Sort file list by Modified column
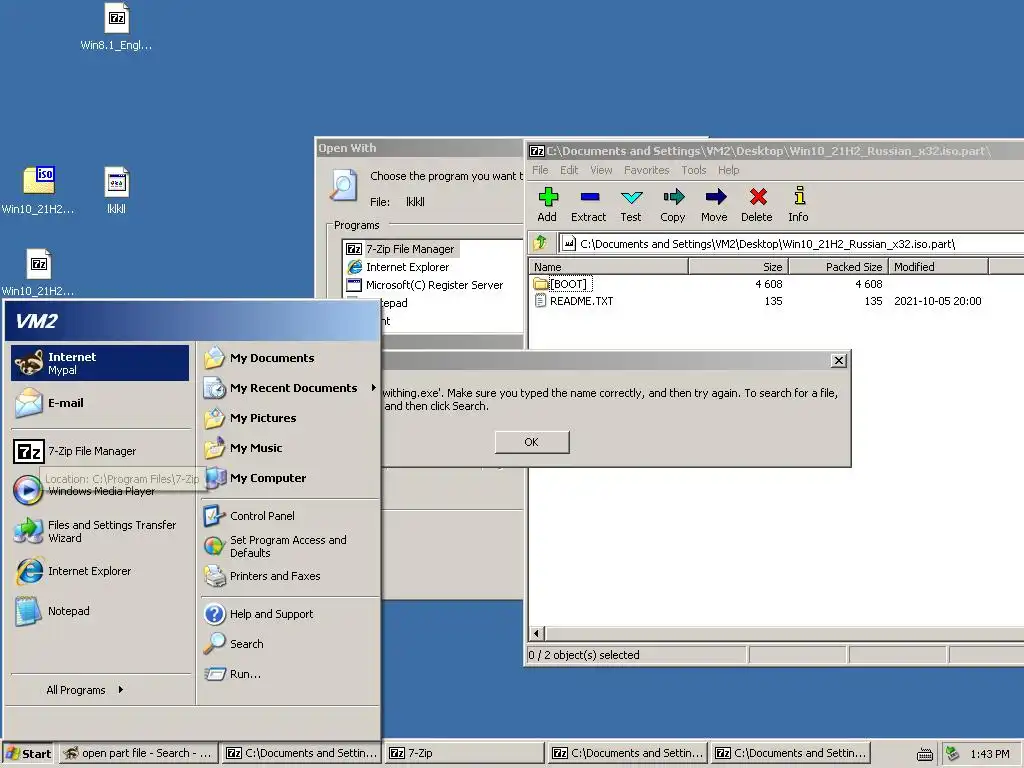The image size is (1024, 768). [938, 266]
